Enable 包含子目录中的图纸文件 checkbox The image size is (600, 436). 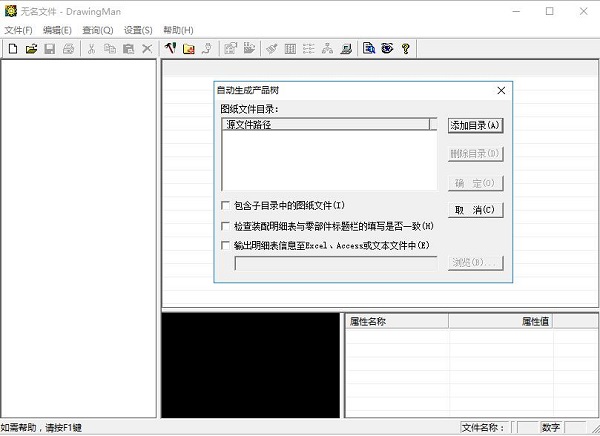pos(225,205)
